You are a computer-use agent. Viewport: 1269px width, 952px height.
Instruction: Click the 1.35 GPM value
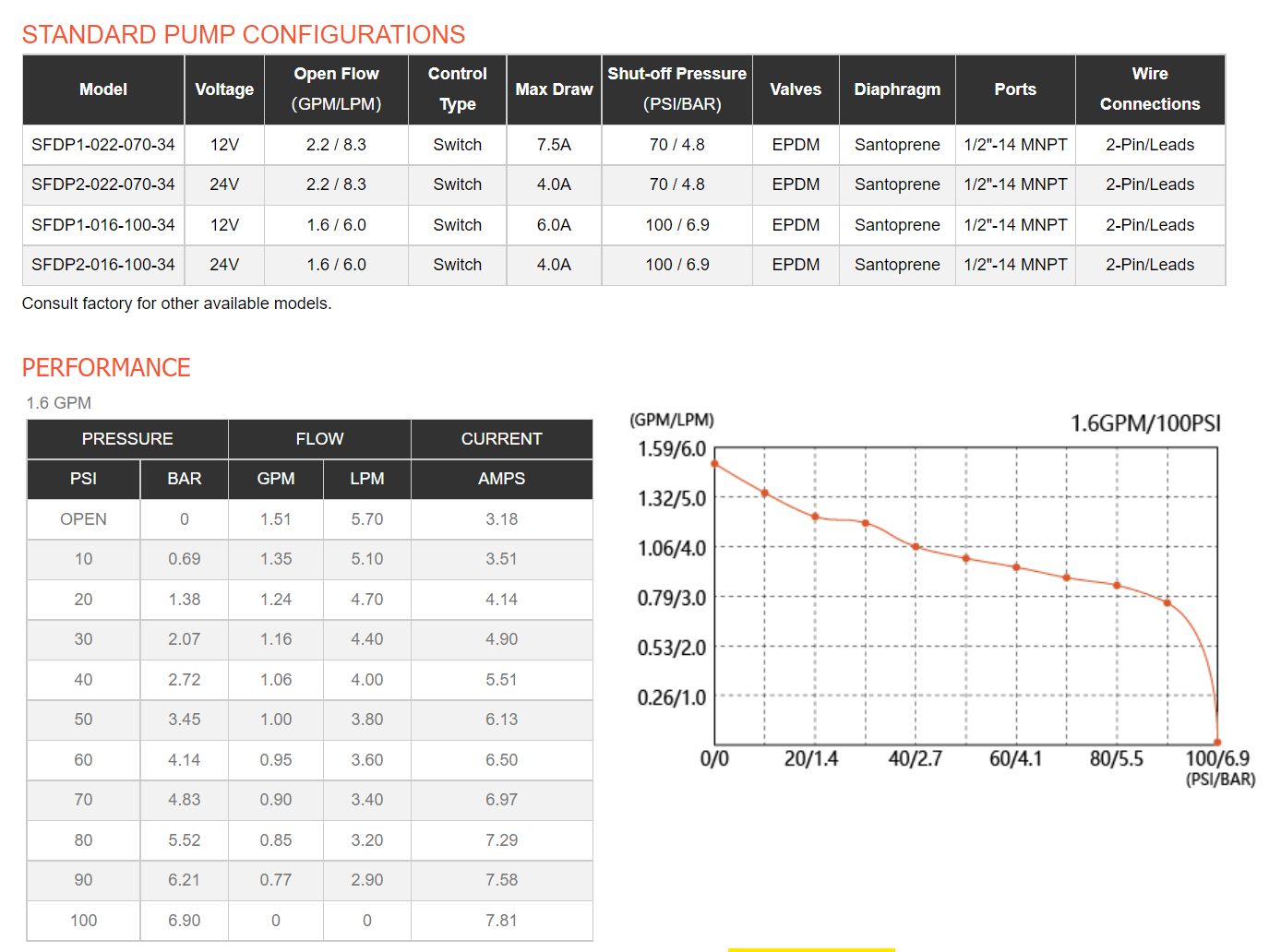coord(276,559)
